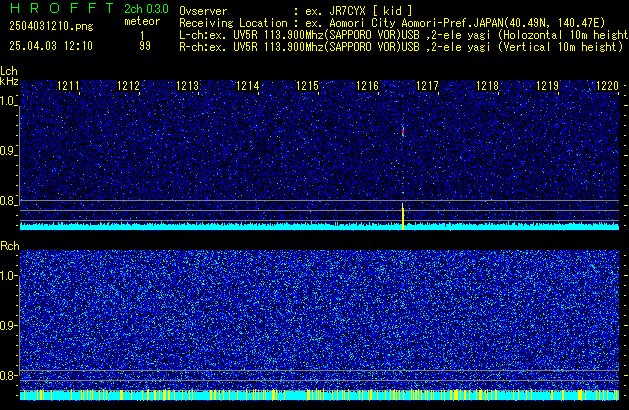Click the tall yellow spike in Lch level bar
Image resolution: width=629 pixels, height=410 pixels.
[x=403, y=216]
